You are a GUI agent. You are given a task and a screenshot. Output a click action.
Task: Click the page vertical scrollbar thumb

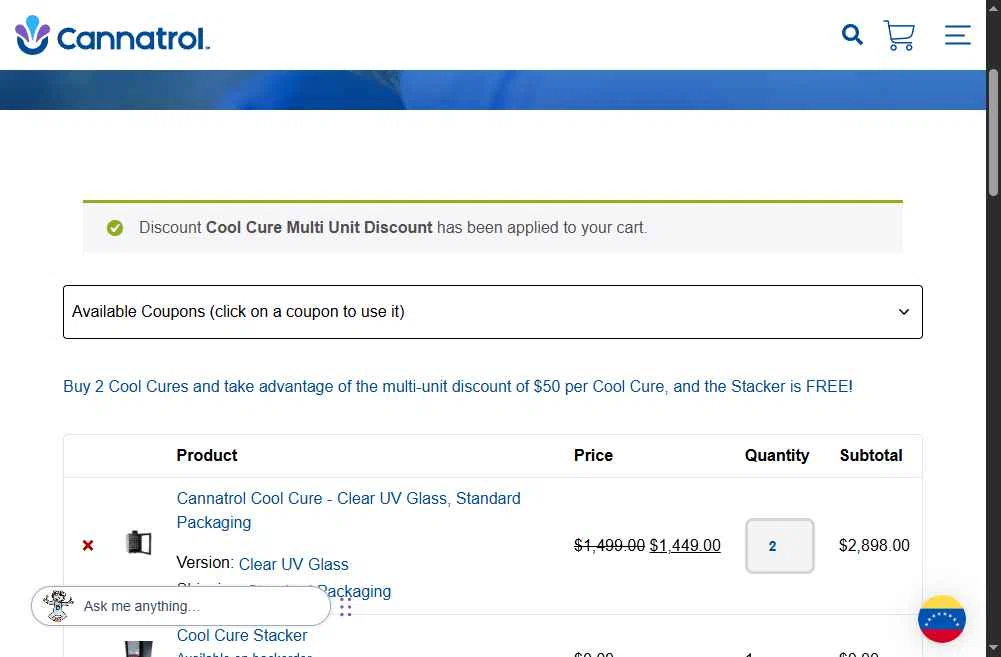pyautogui.click(x=993, y=132)
